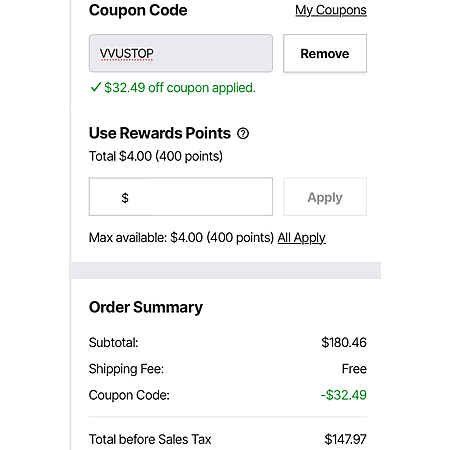Click the Use Rewards Points heading
The height and width of the screenshot is (450, 450).
(160, 133)
